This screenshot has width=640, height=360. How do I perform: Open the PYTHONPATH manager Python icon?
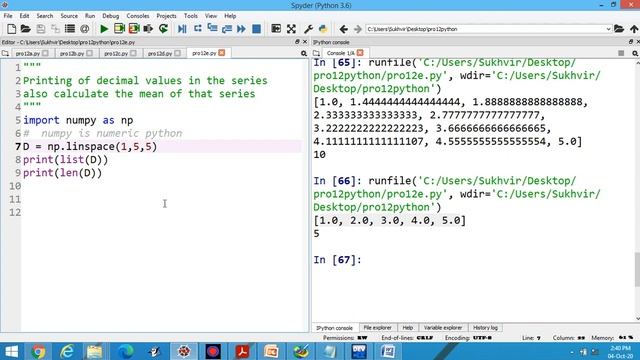323,29
